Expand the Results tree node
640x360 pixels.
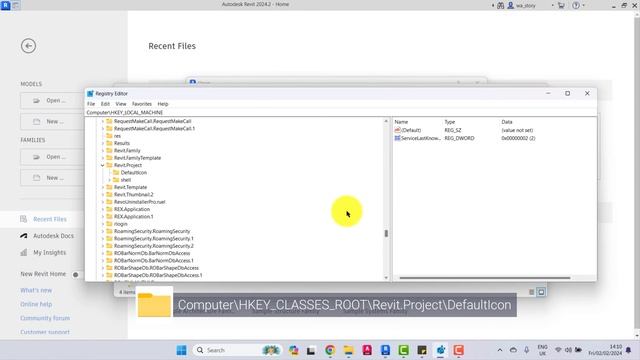pyautogui.click(x=102, y=143)
